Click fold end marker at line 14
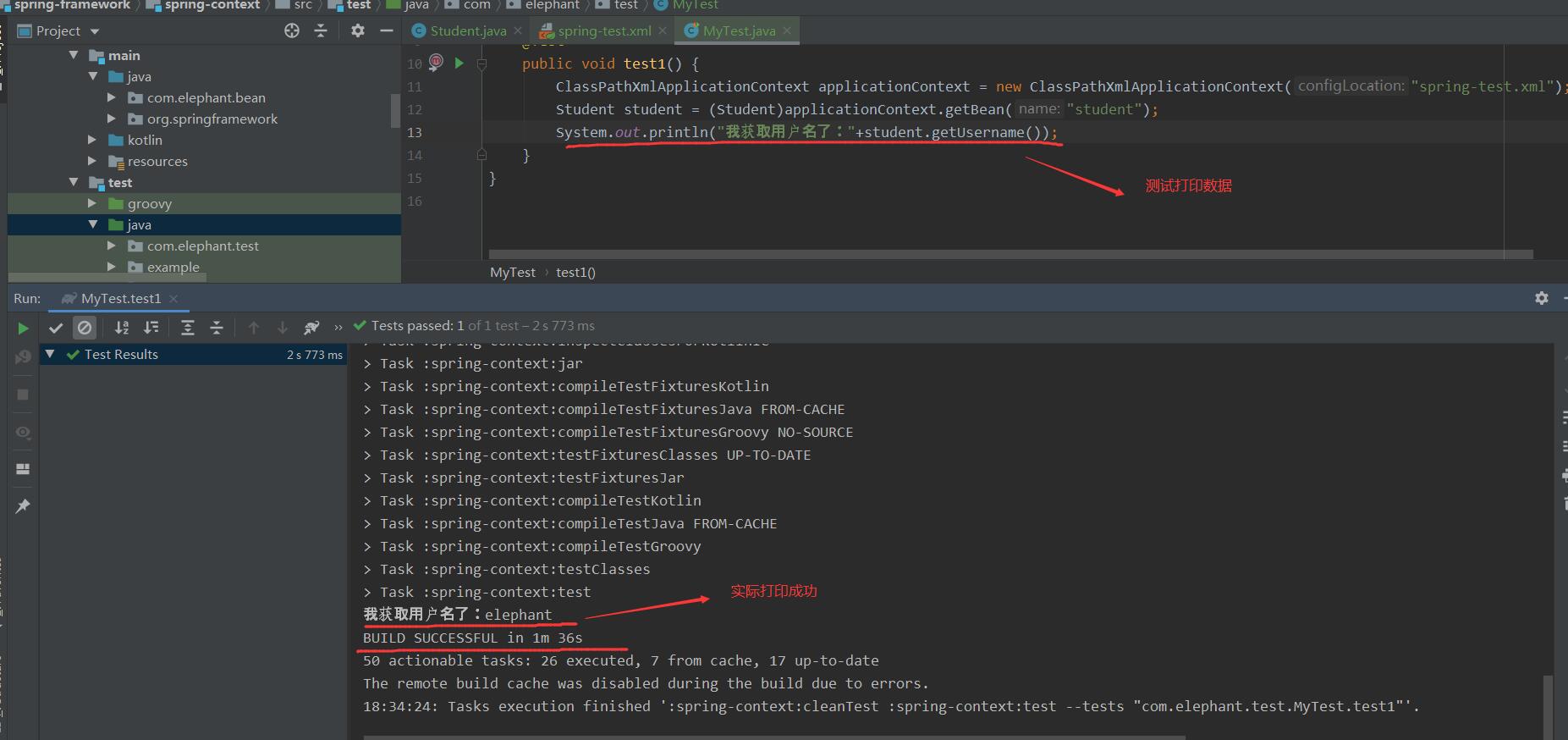 coord(481,155)
